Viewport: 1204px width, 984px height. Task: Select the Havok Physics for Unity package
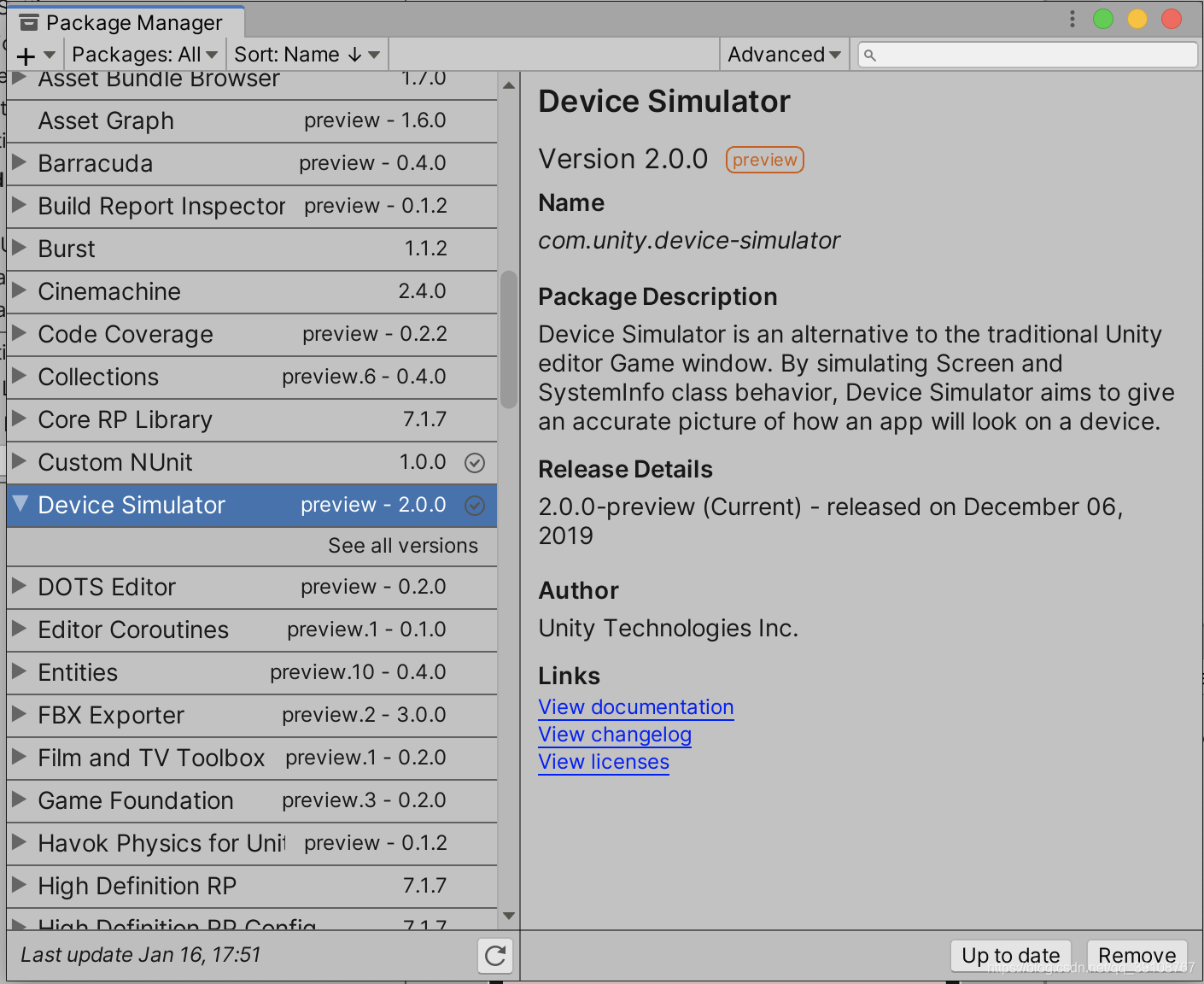(161, 844)
